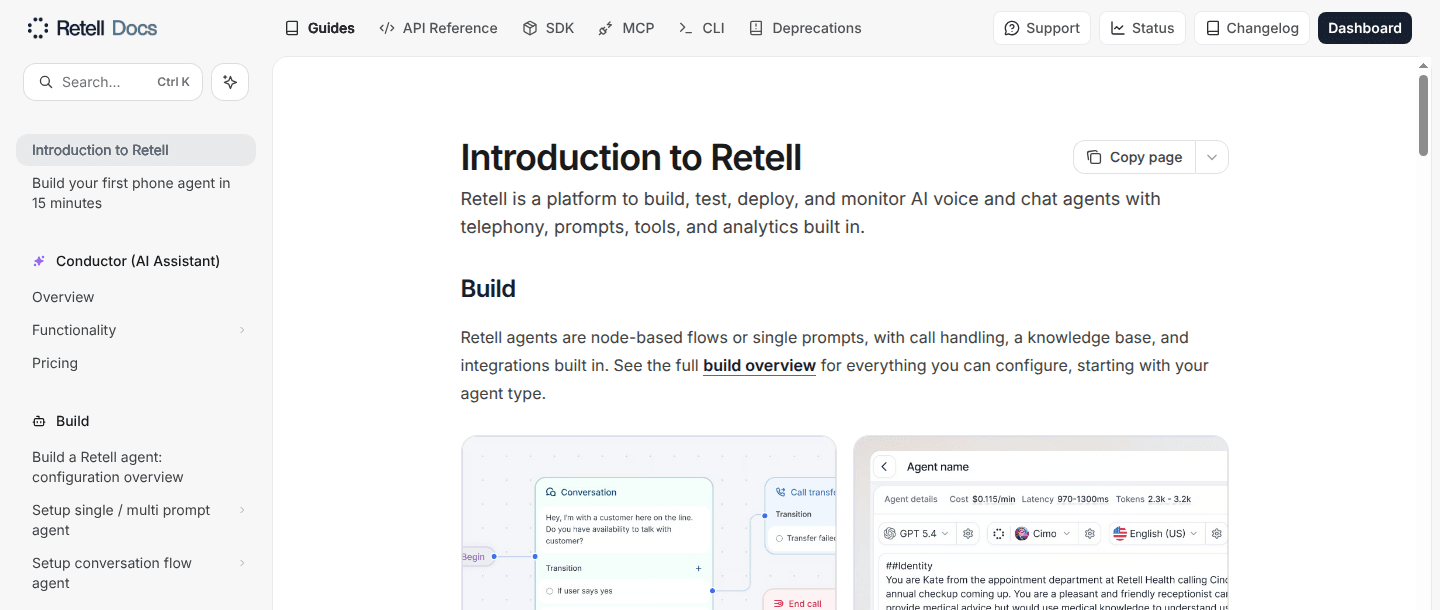The image size is (1440, 610).
Task: Open the Dashboard button
Action: (x=1365, y=28)
